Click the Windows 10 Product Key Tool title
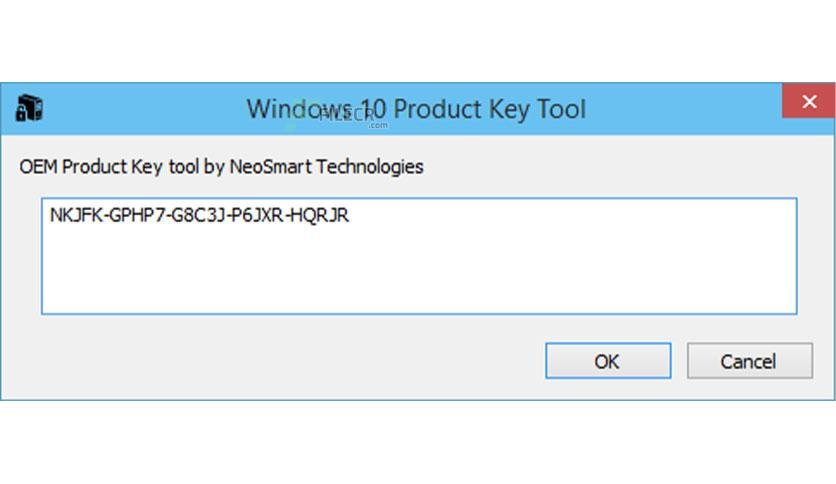 [x=416, y=109]
